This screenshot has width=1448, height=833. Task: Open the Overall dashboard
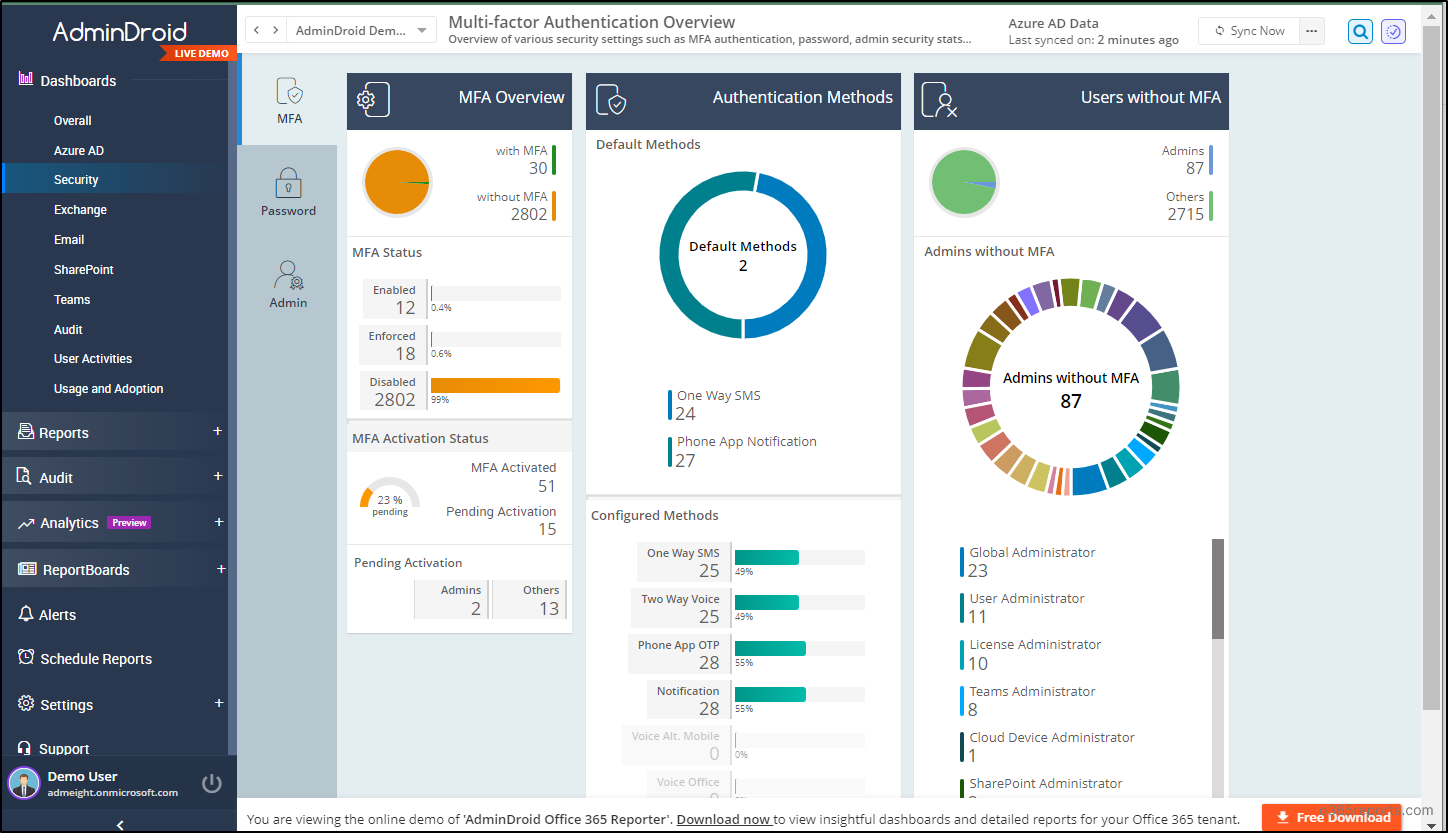click(x=73, y=121)
